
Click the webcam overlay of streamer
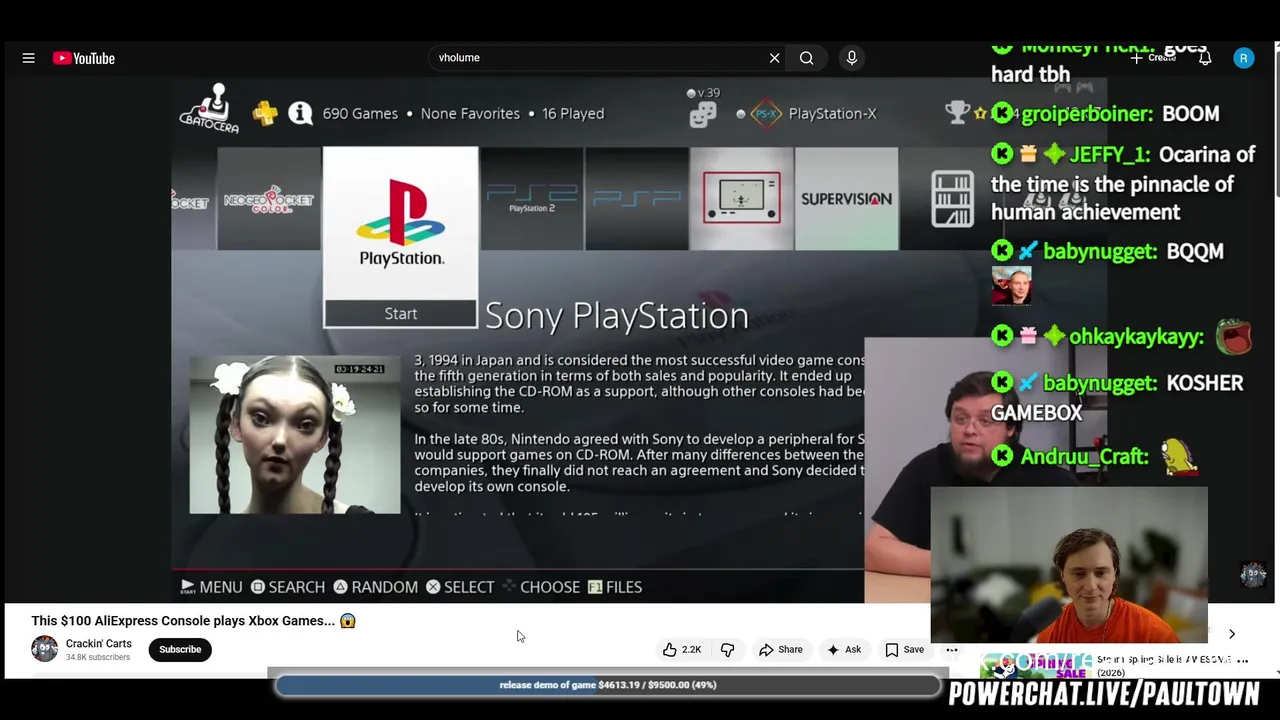point(1069,565)
